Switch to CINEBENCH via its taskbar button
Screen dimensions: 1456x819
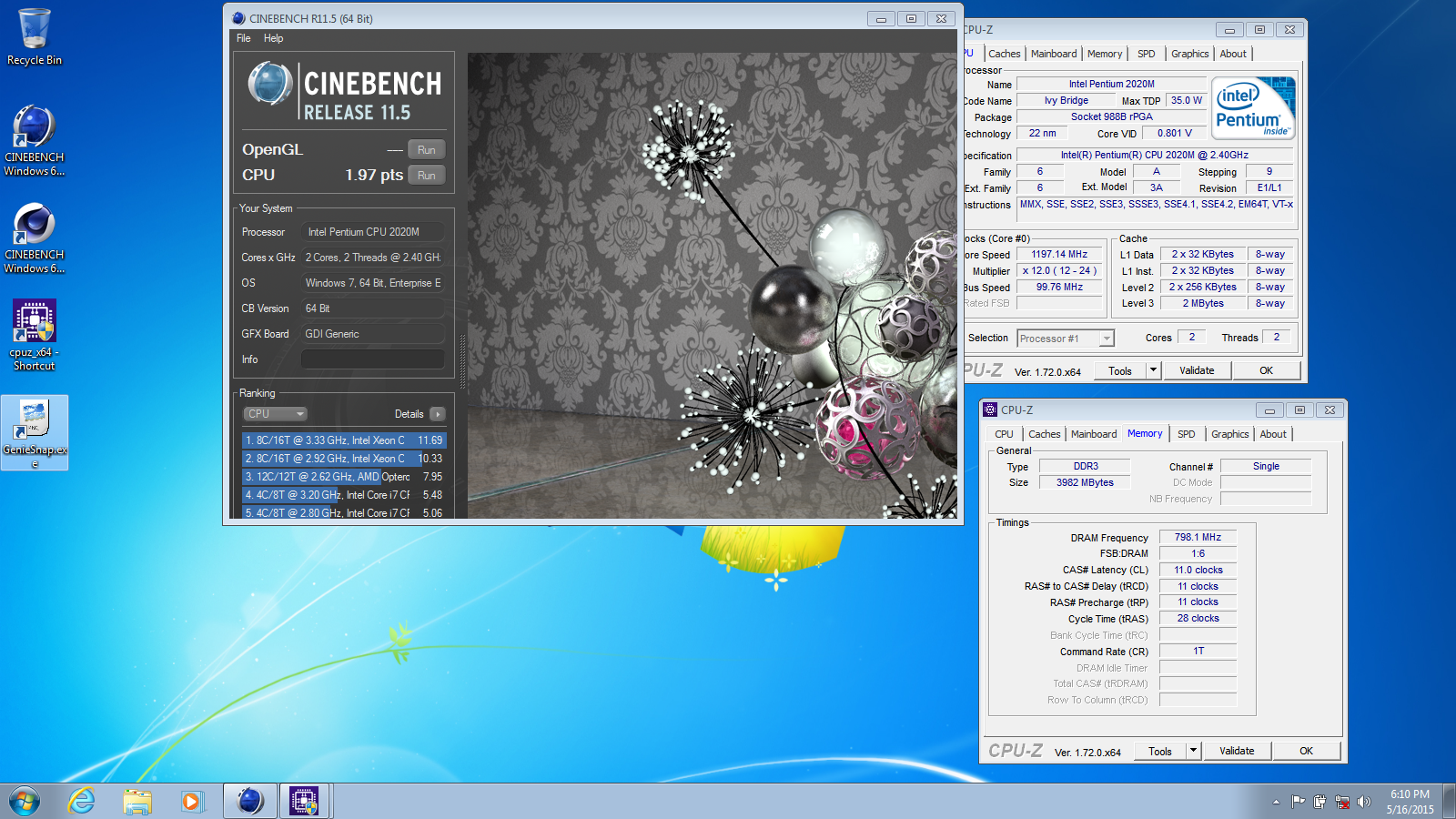[x=249, y=801]
